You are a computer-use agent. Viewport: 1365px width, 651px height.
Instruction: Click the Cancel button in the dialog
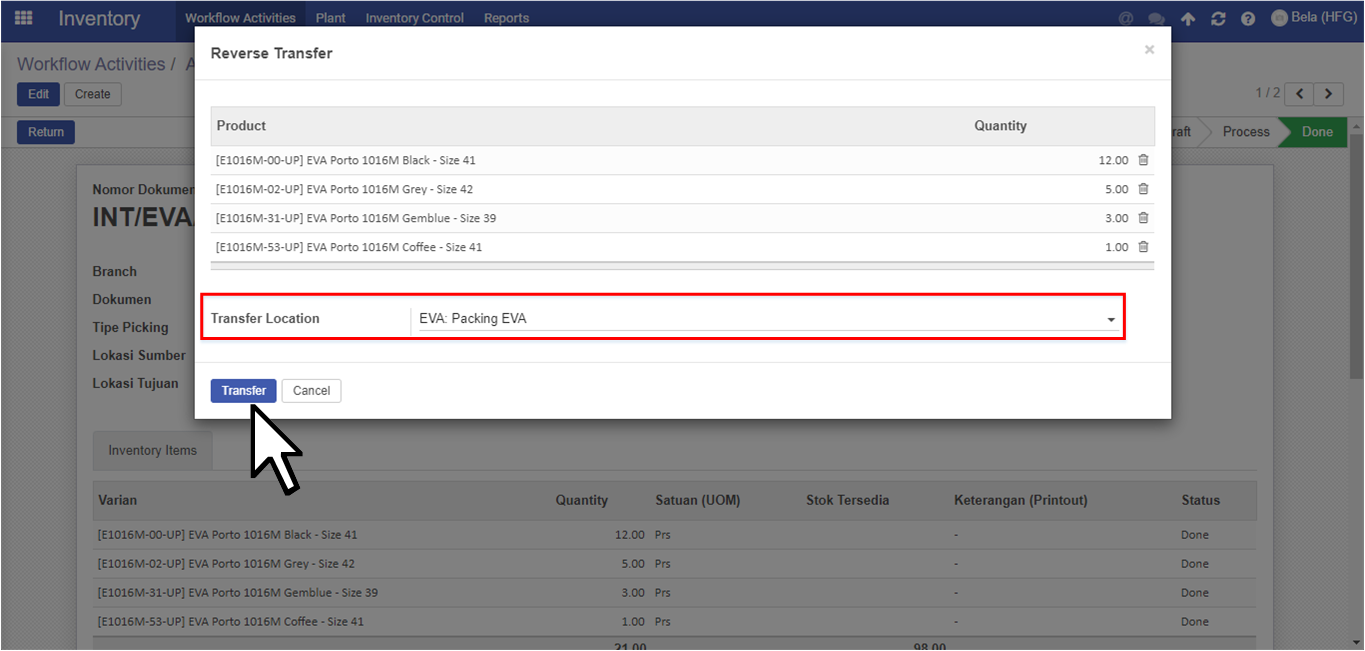[312, 391]
